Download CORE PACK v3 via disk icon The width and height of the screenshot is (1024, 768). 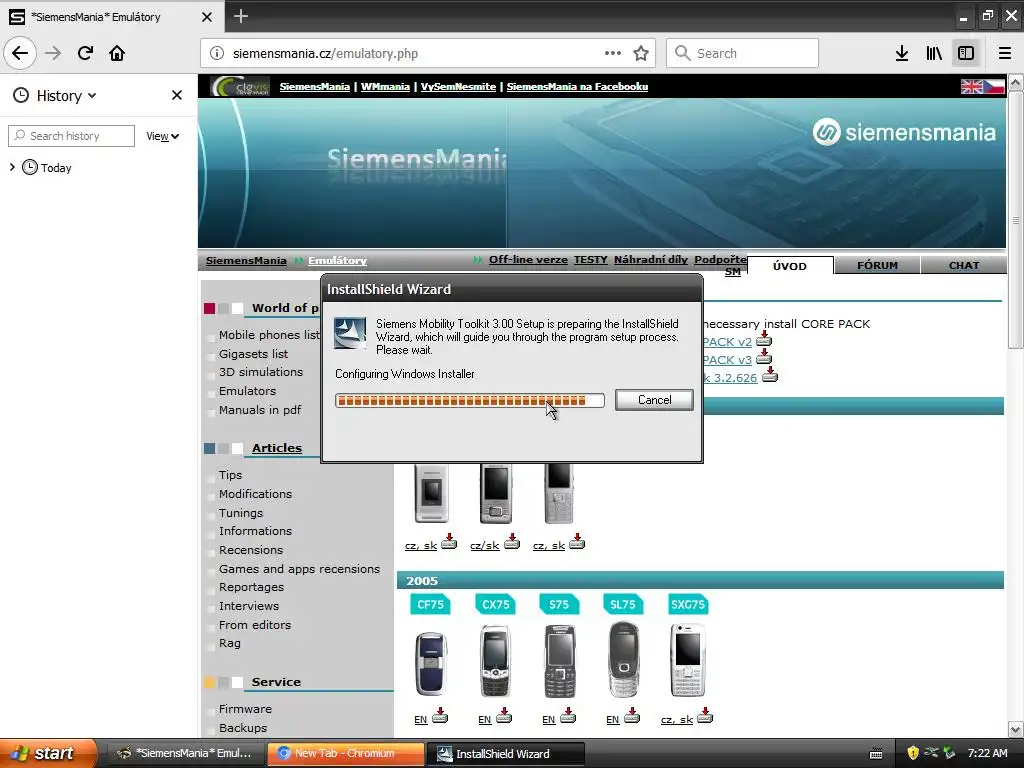[763, 358]
